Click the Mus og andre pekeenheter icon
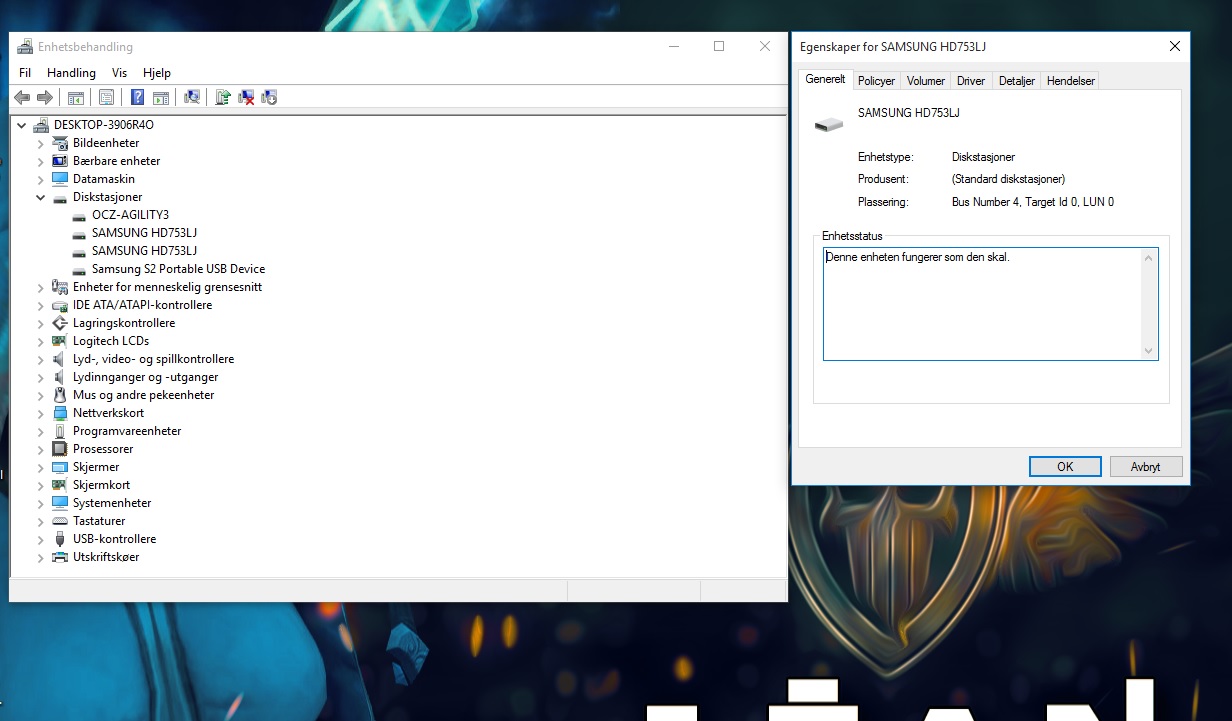 pyautogui.click(x=60, y=395)
